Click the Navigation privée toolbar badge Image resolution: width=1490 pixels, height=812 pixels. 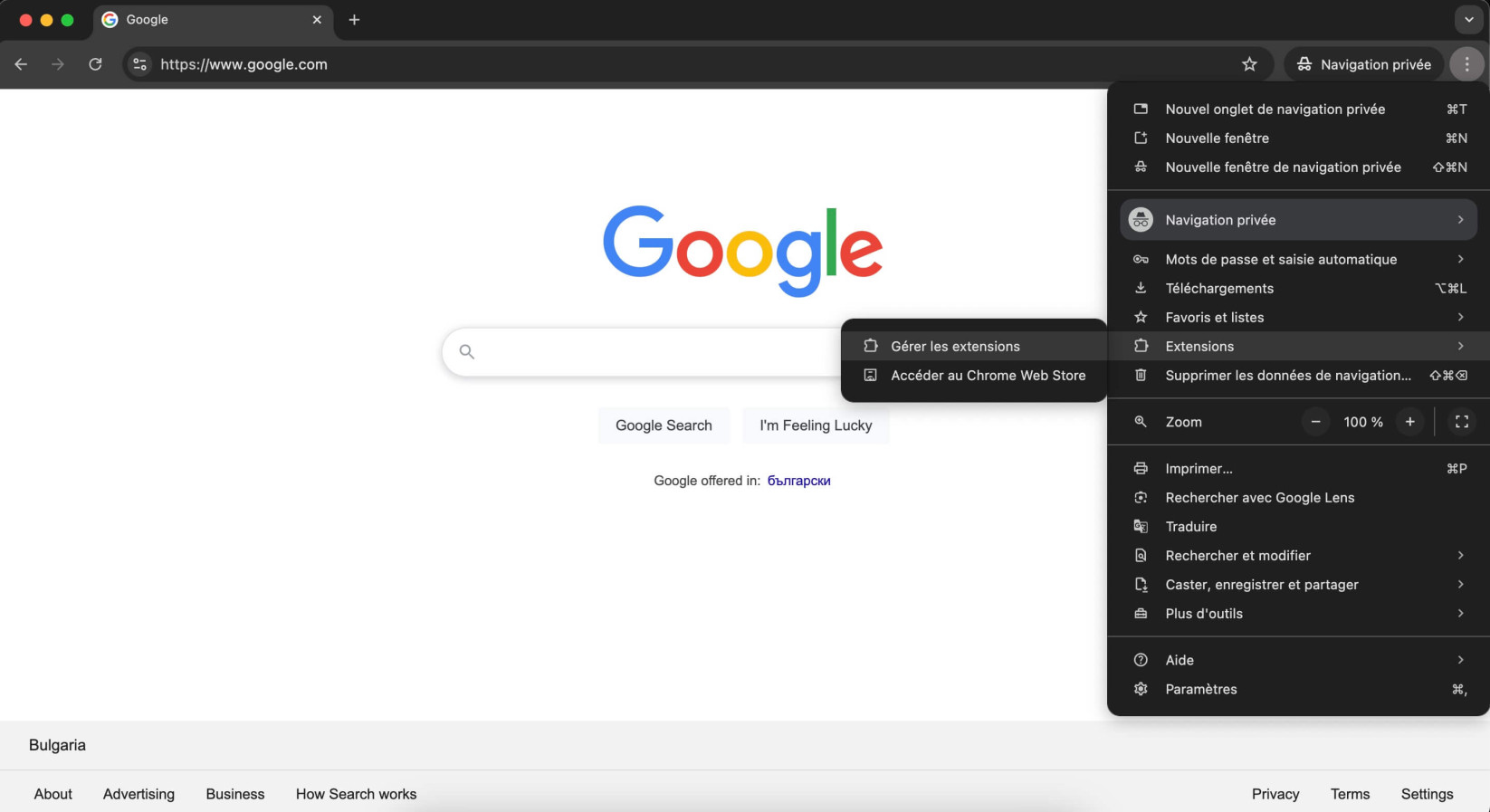tap(1363, 64)
